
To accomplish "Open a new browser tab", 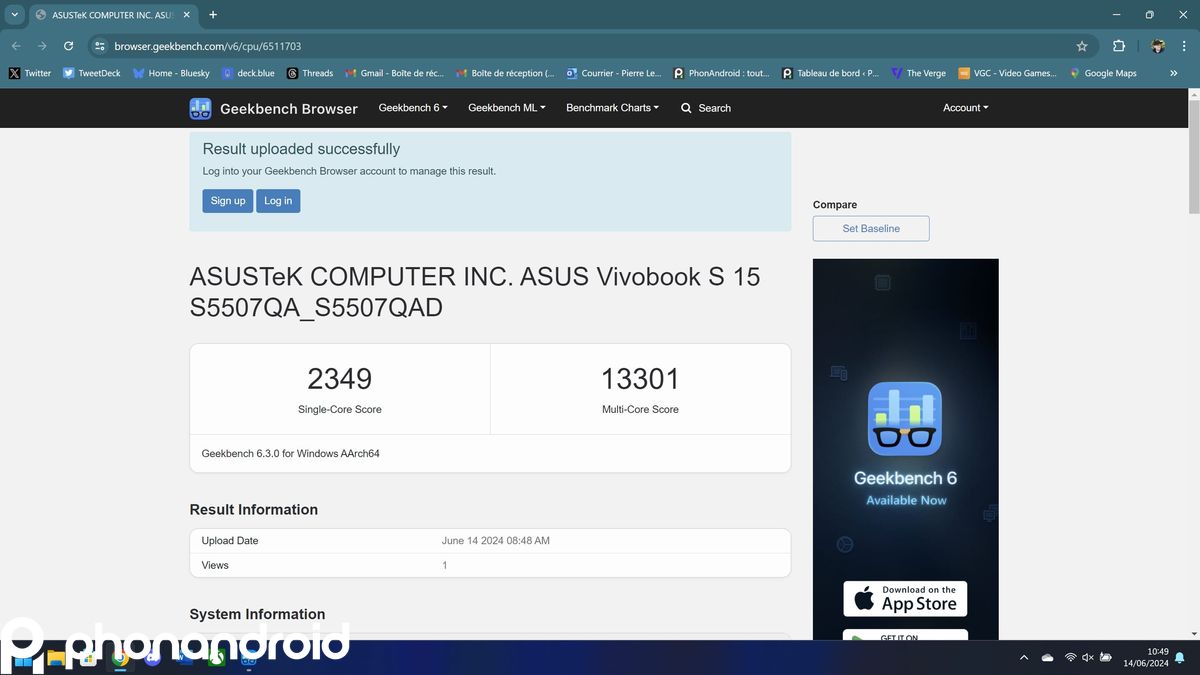I will (213, 15).
